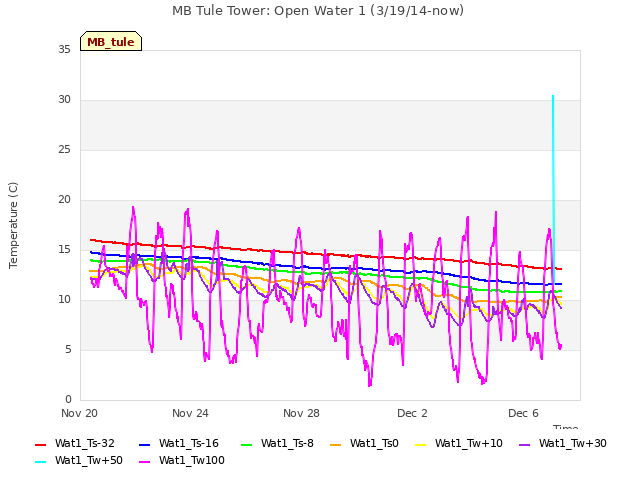640x480 pixels.
Task: Click the Wat1_Ts-8 legend label
Action: (x=287, y=443)
